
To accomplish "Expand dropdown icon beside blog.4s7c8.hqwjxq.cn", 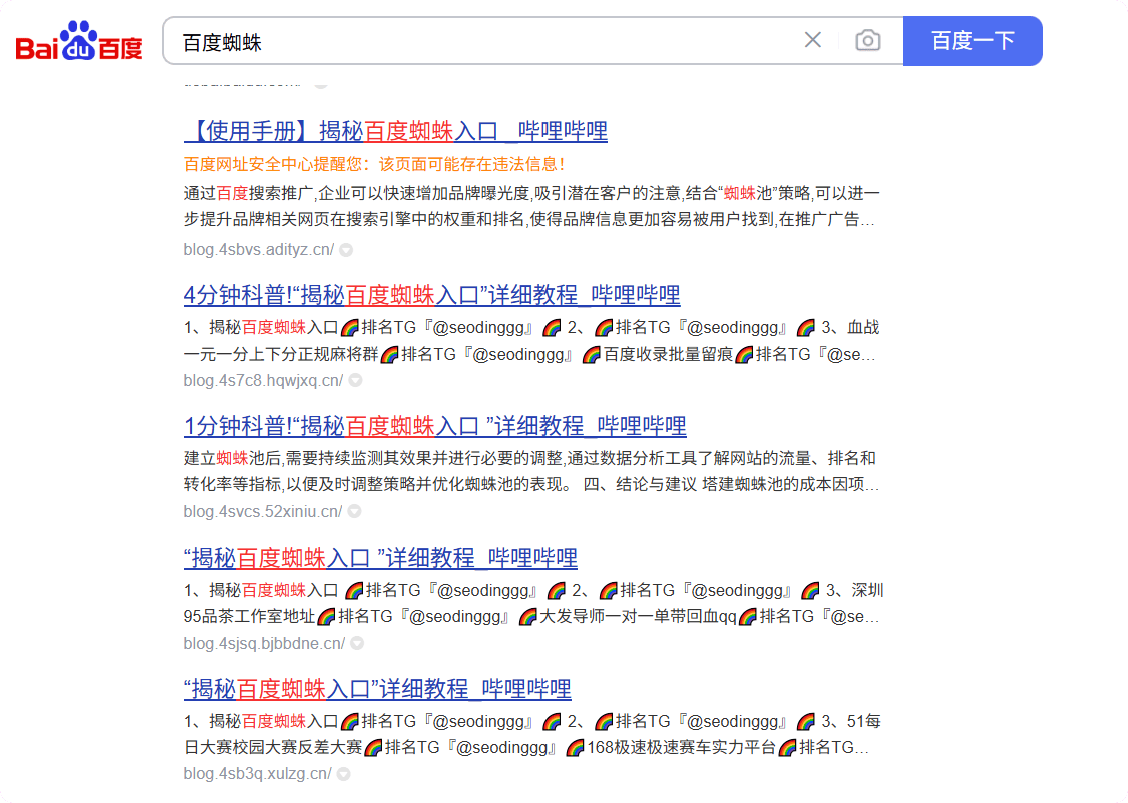I will point(355,381).
